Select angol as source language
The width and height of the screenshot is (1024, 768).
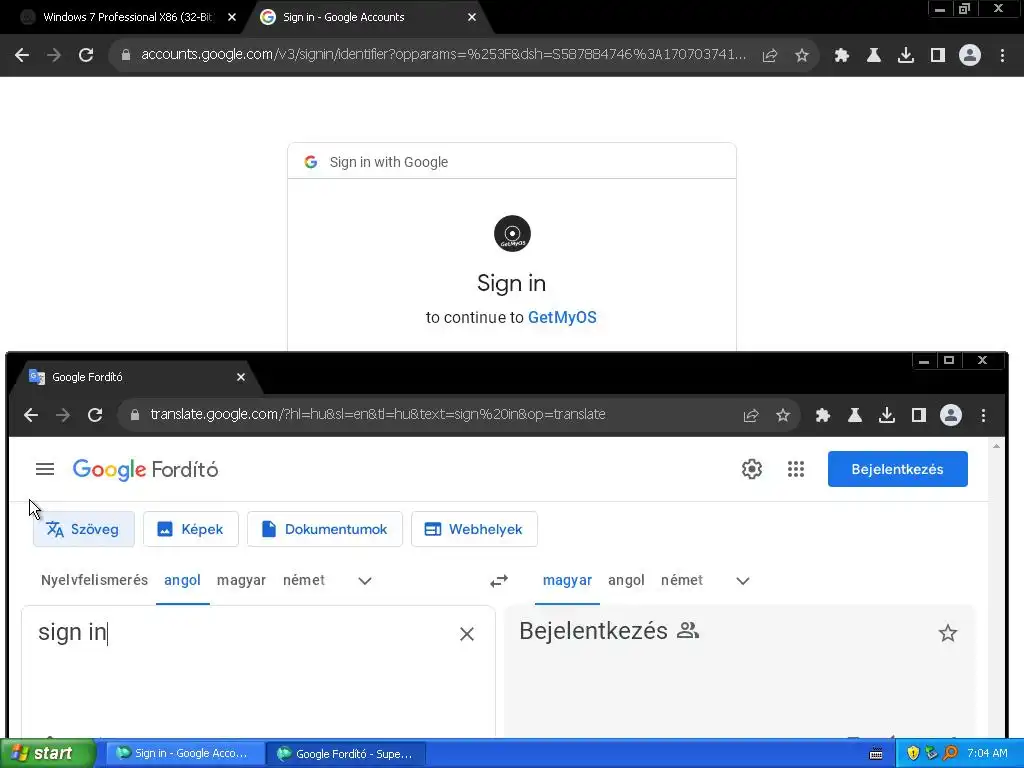pos(182,580)
